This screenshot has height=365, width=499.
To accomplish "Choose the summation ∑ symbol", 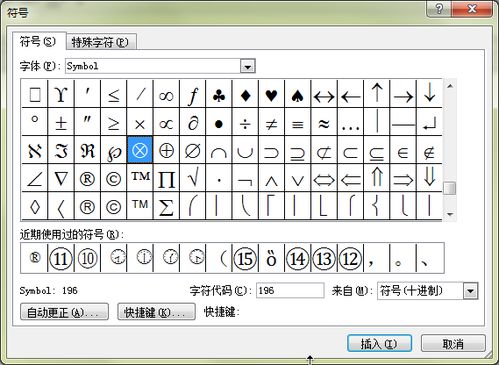I will tap(166, 206).
